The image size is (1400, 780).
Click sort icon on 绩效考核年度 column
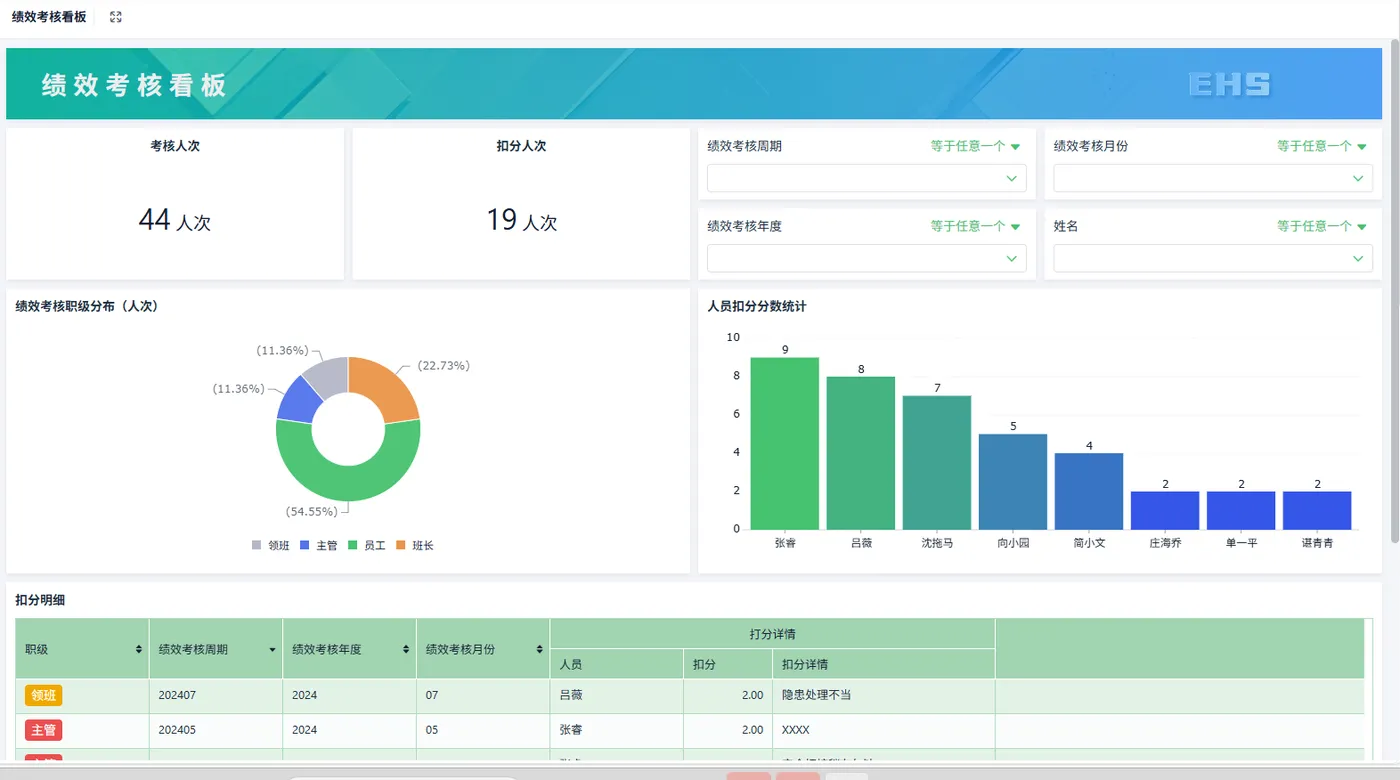pos(406,649)
